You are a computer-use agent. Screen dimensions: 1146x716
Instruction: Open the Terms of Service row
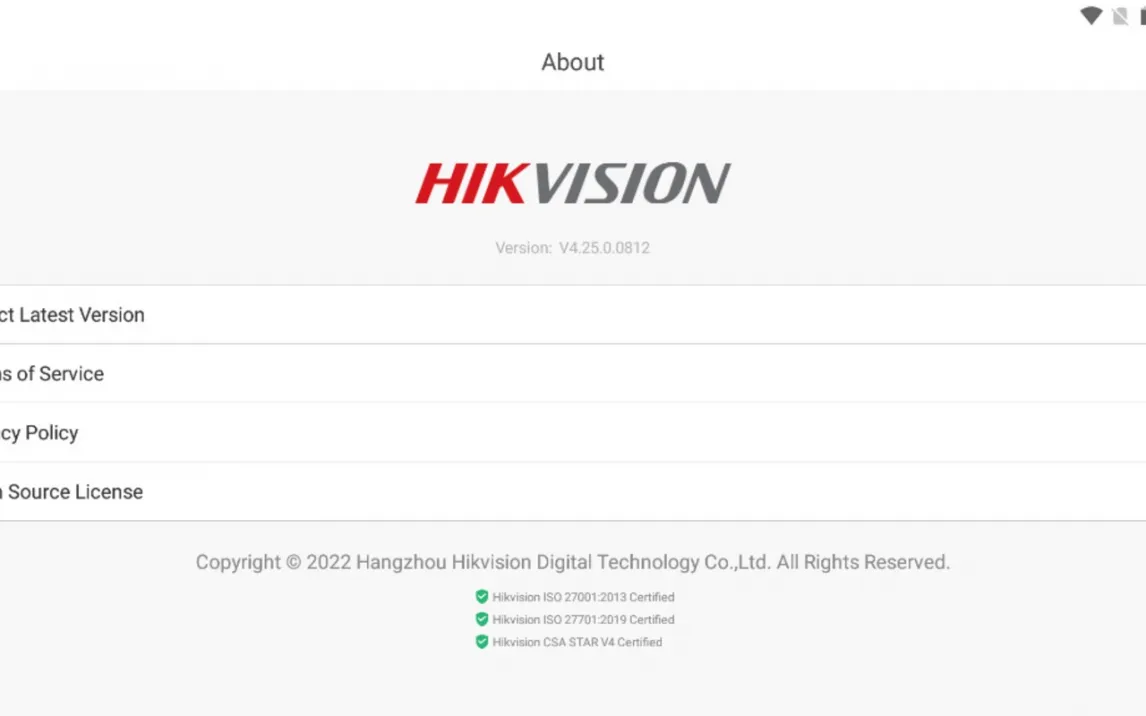pyautogui.click(x=52, y=374)
